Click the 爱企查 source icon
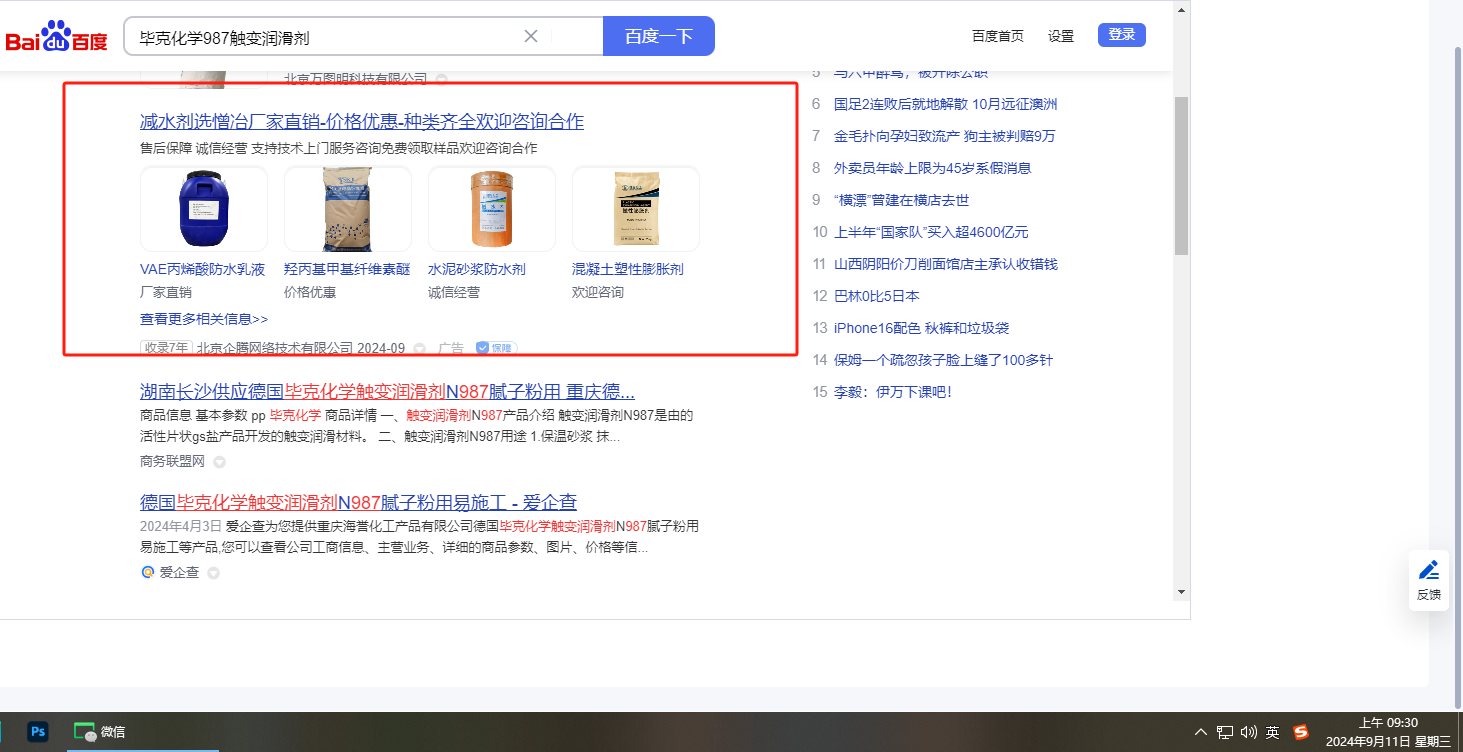1463x752 pixels. (x=148, y=573)
